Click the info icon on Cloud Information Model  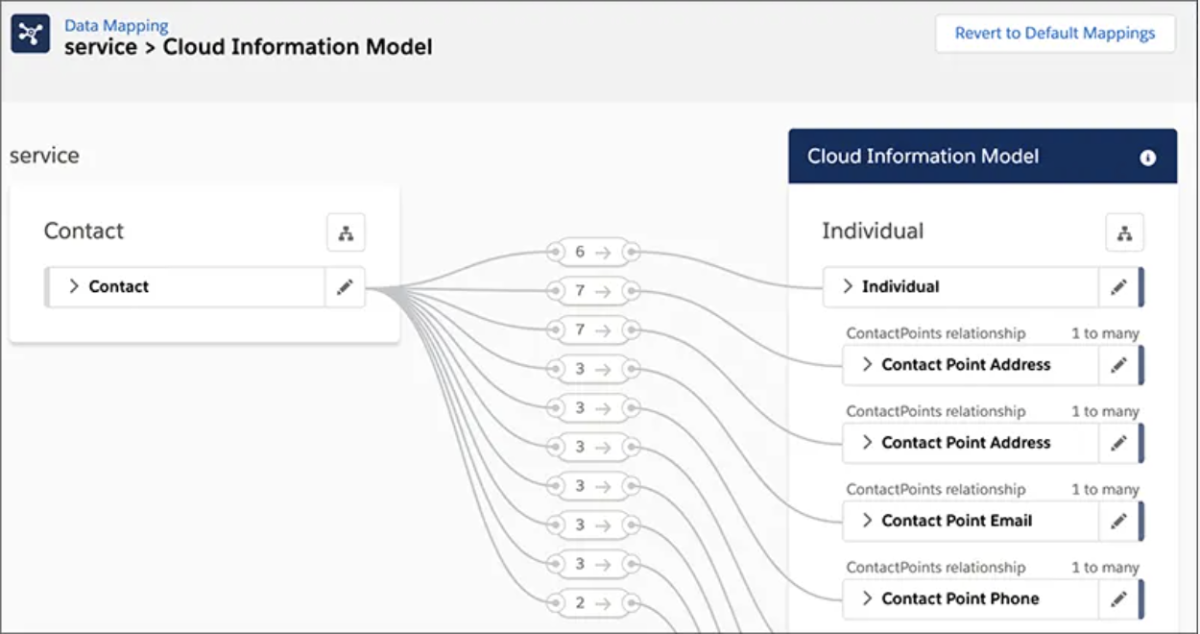(1147, 157)
